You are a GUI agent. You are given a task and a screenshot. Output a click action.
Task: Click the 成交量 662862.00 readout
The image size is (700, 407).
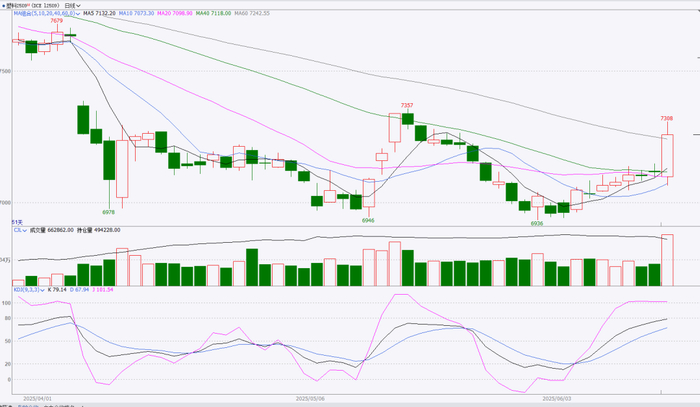[x=51, y=230]
